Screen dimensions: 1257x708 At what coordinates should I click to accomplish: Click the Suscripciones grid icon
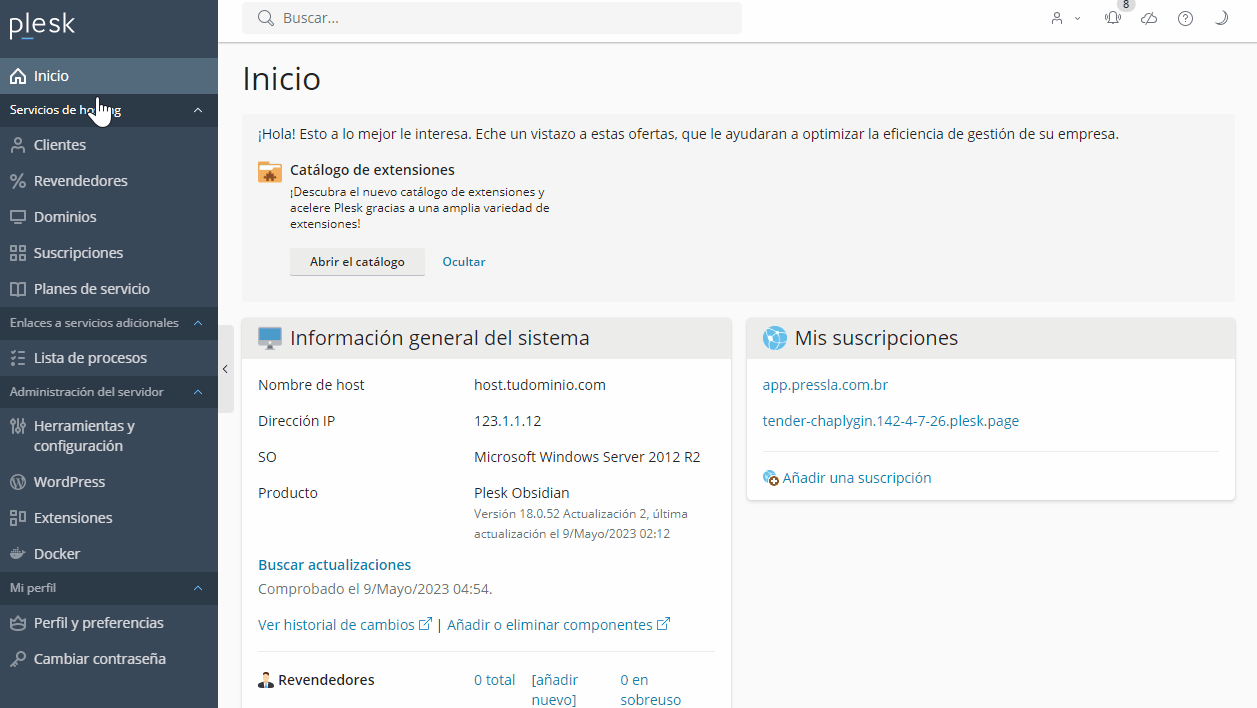pos(17,253)
